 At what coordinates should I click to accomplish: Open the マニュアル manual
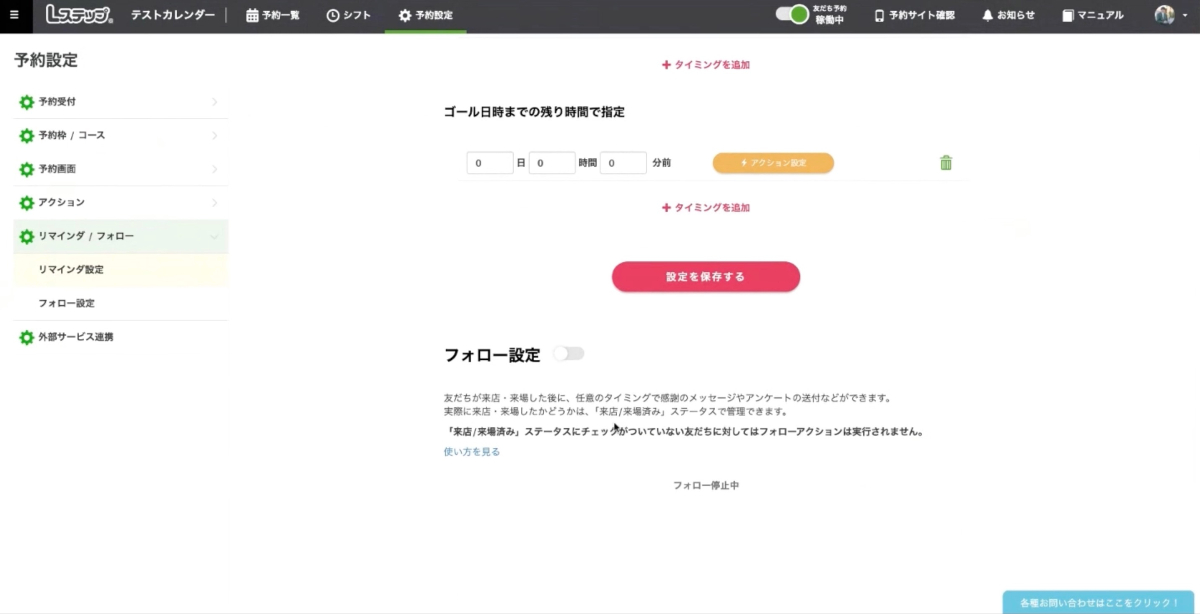(1092, 15)
